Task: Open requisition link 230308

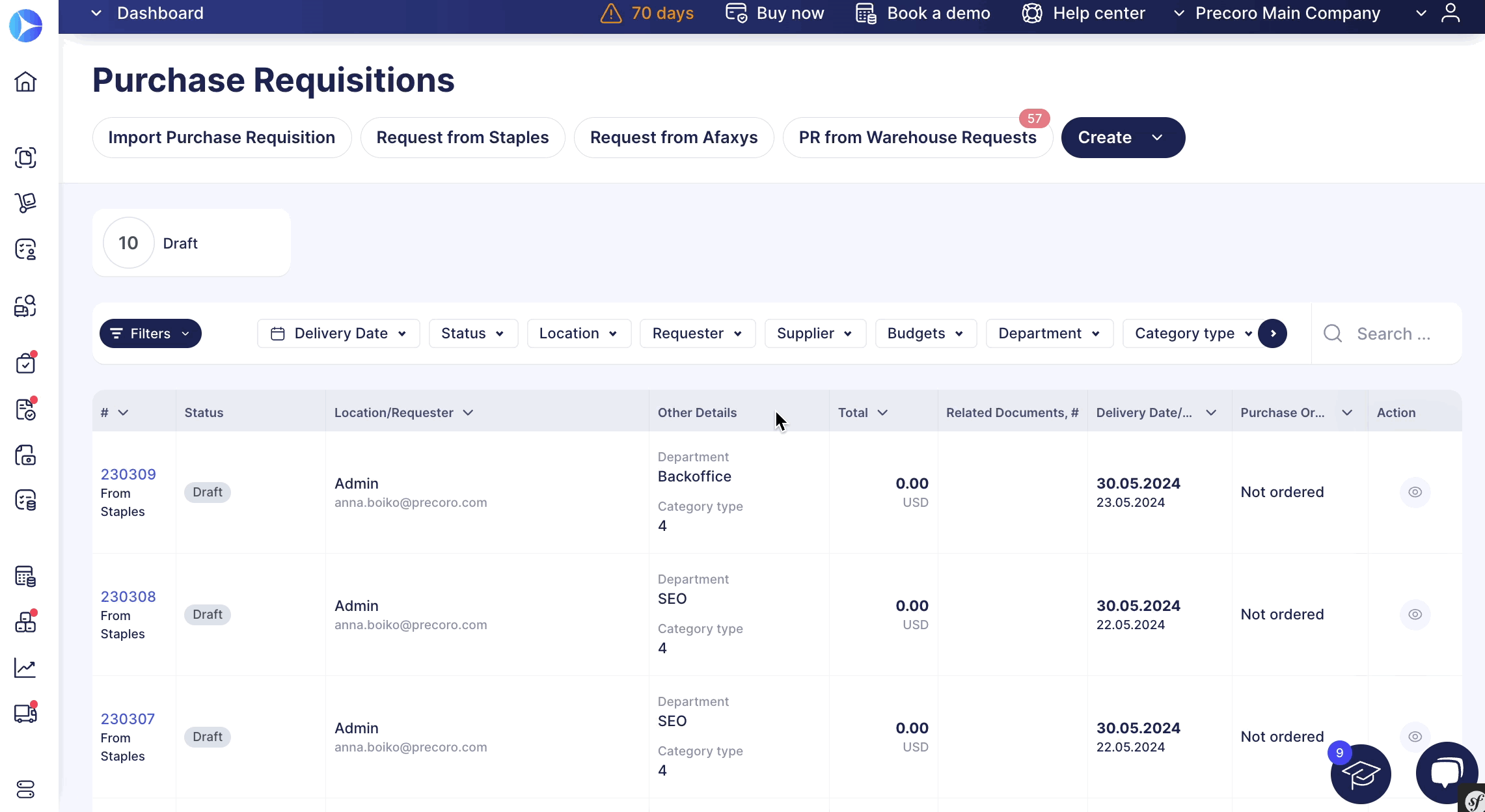Action: 128,597
